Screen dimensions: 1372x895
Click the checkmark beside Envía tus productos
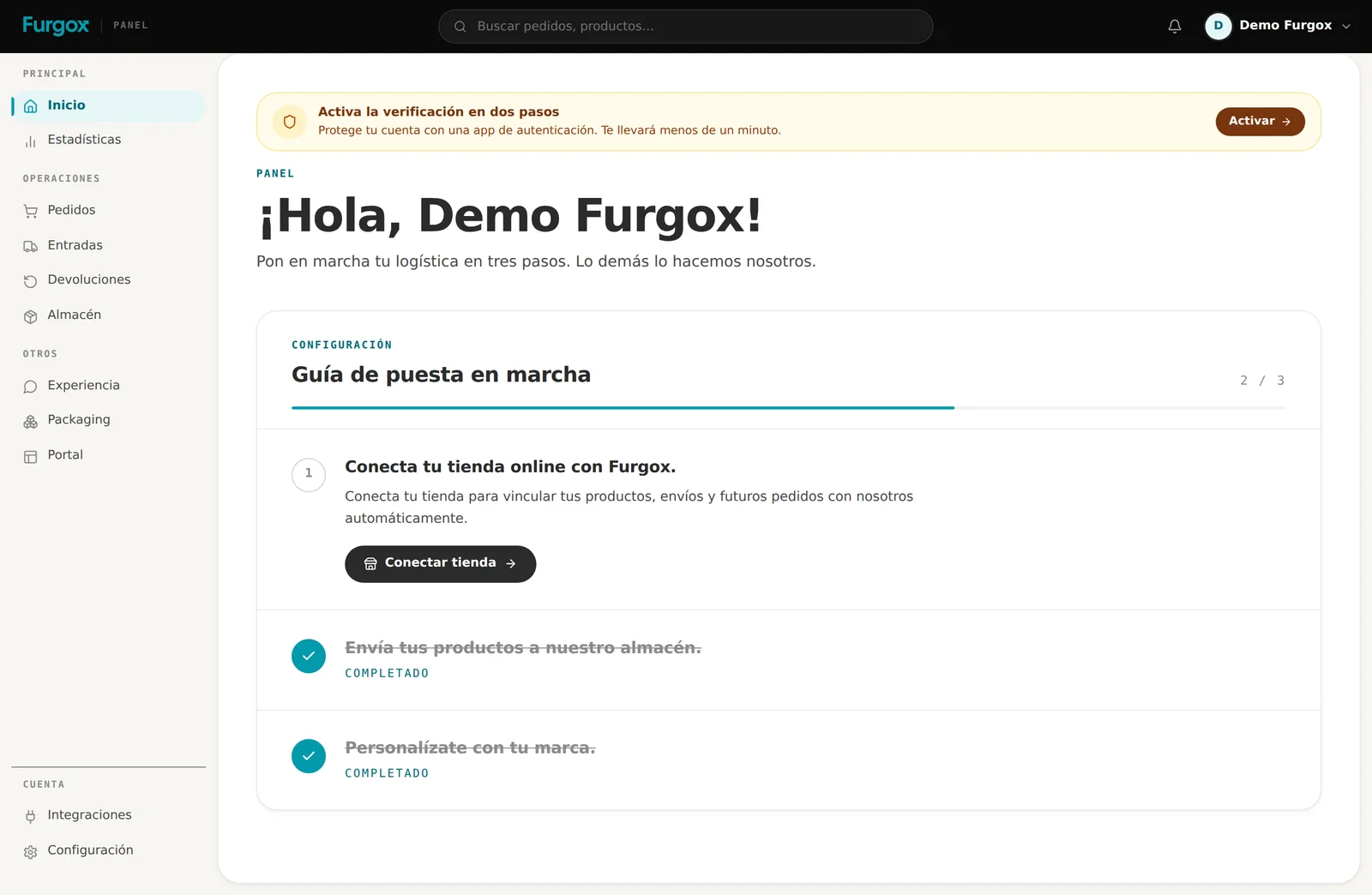point(309,657)
